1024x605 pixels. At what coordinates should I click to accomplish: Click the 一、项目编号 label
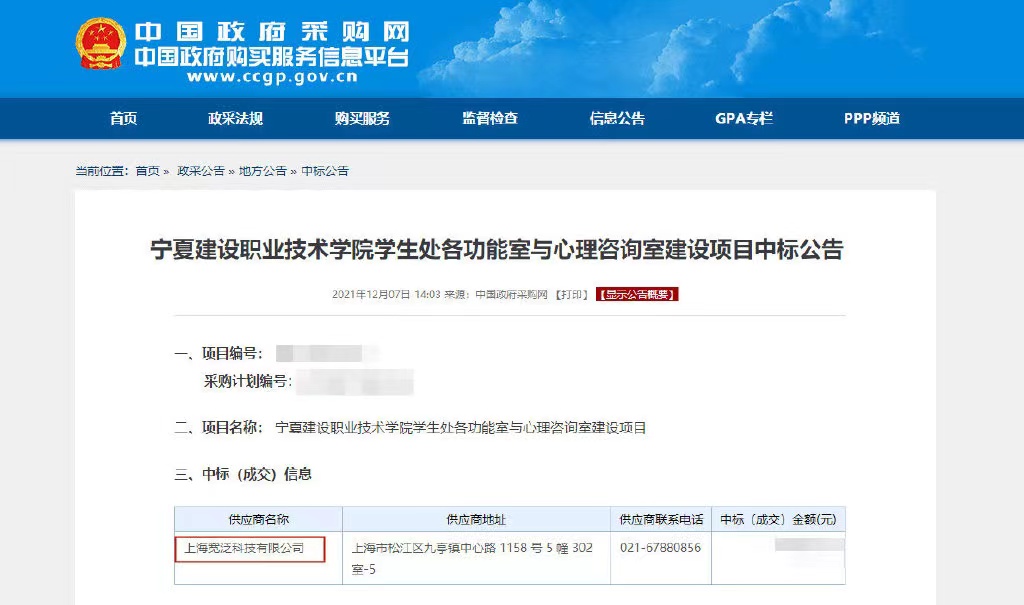tap(218, 353)
